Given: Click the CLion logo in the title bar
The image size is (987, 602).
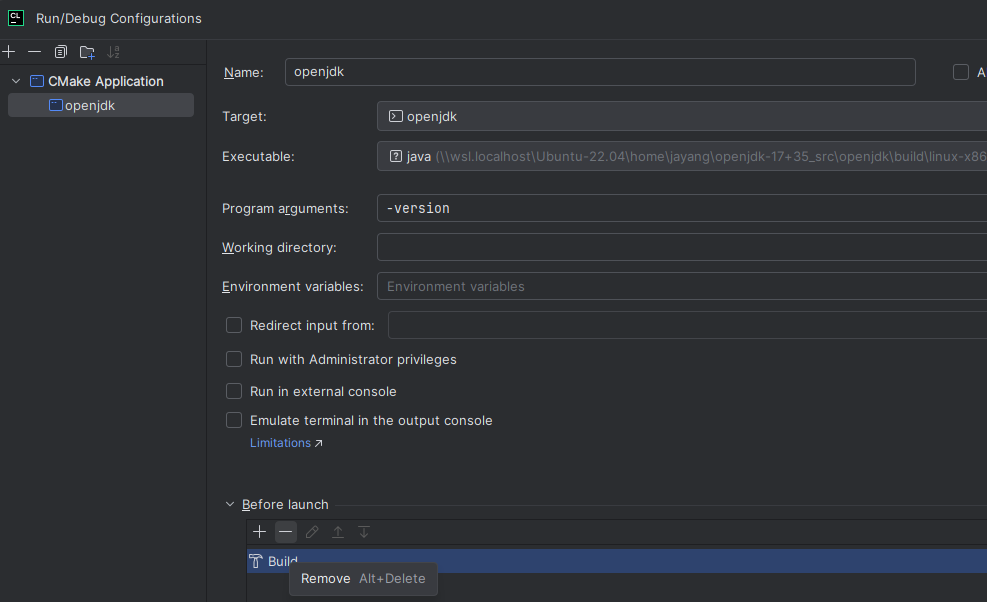Looking at the screenshot, I should click(x=16, y=18).
